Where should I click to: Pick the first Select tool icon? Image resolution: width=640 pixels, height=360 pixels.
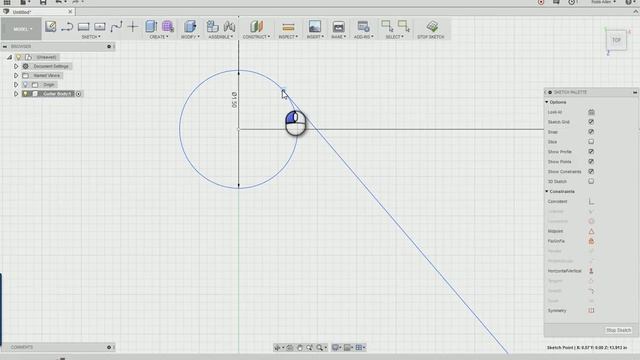387,27
